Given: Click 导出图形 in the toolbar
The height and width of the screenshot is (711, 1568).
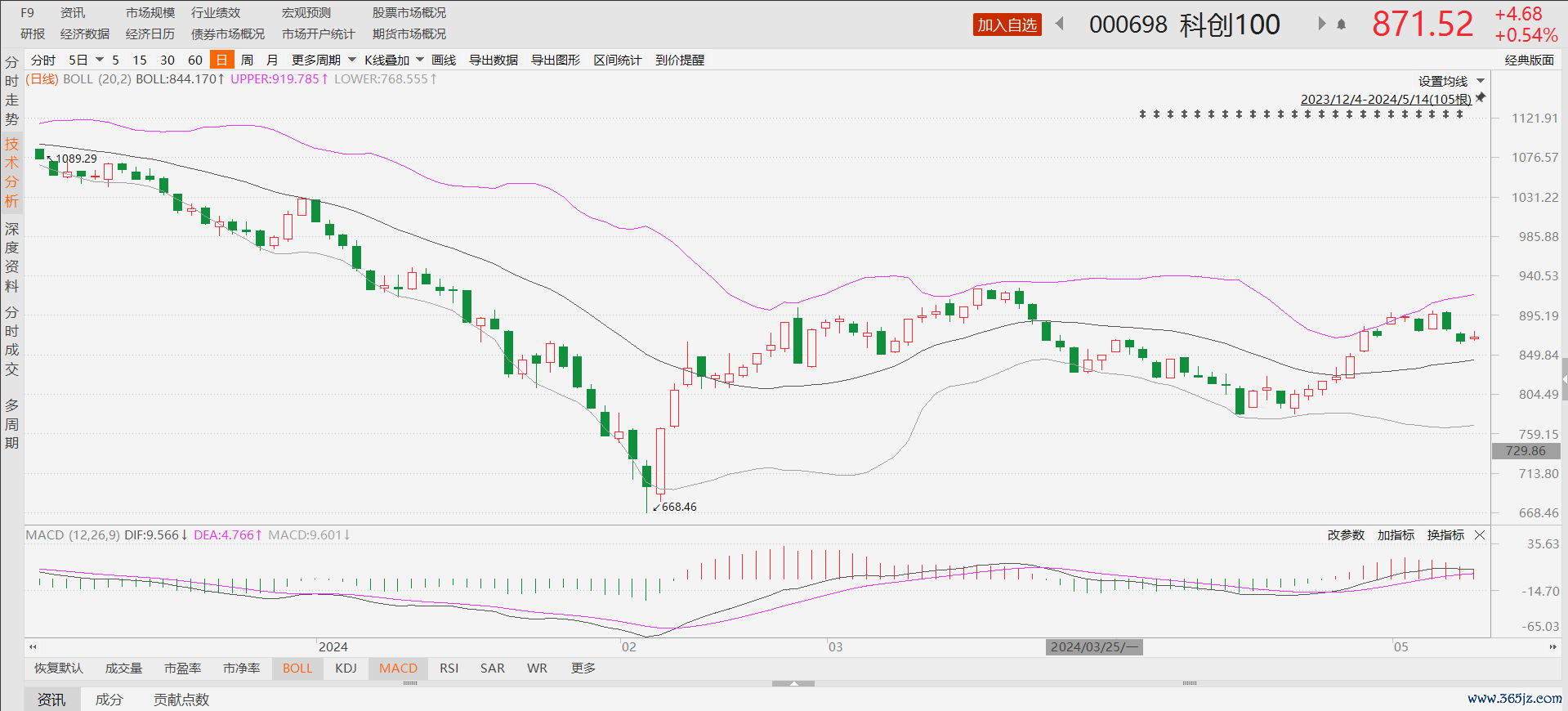Looking at the screenshot, I should [556, 60].
